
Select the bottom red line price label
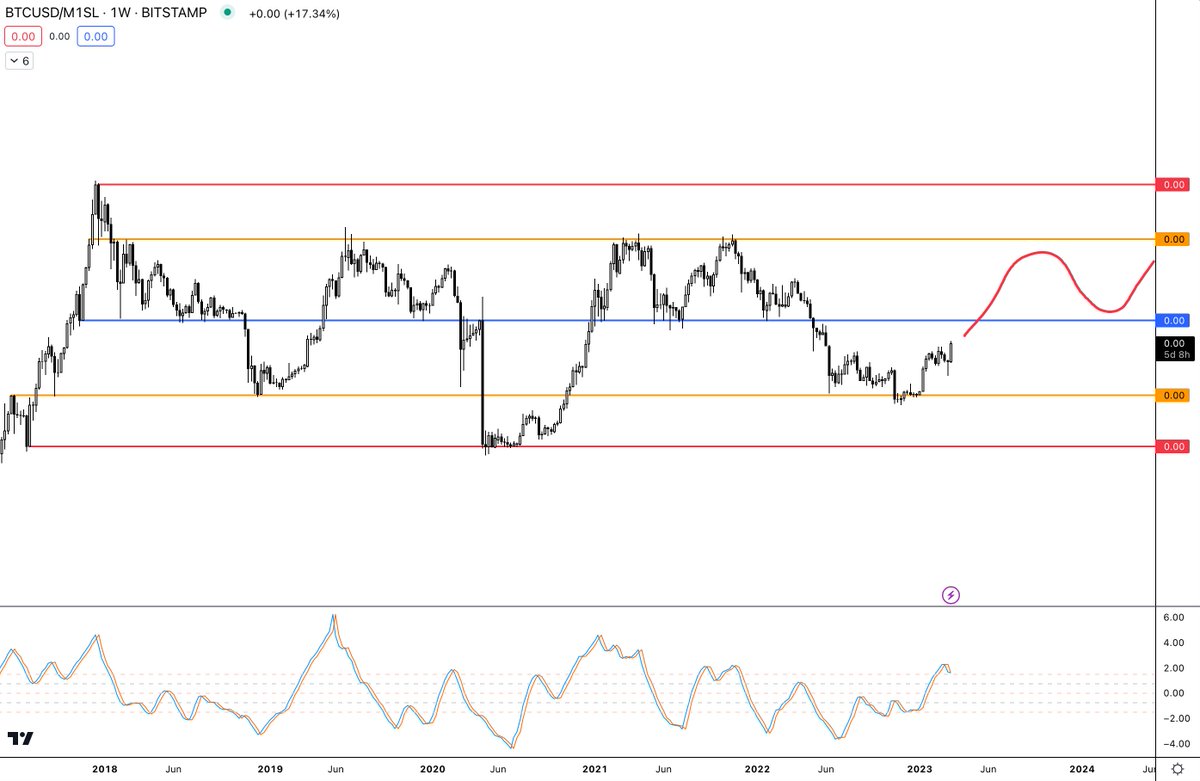tap(1172, 446)
